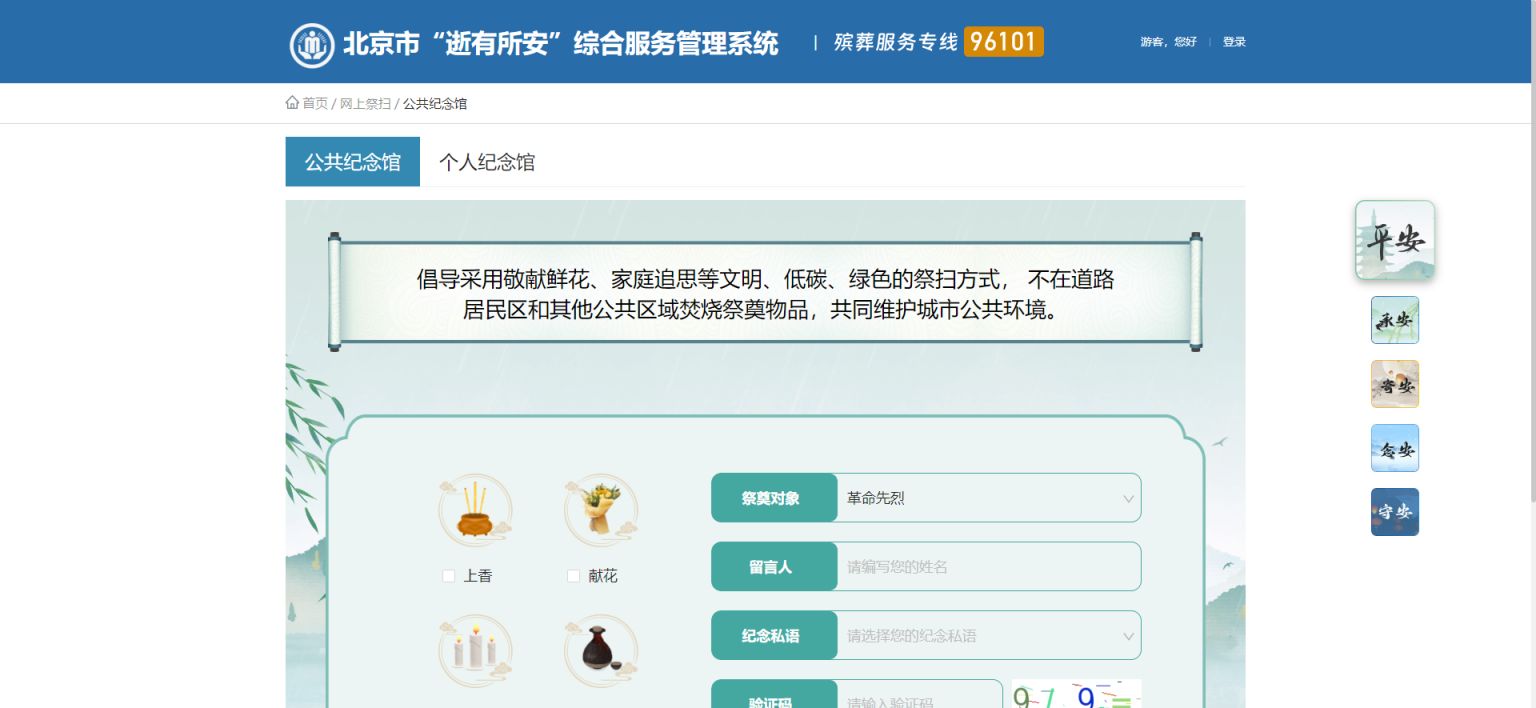Screen dimensions: 1536x708
Task: Click the 守安 sidebar icon
Action: 1394,511
